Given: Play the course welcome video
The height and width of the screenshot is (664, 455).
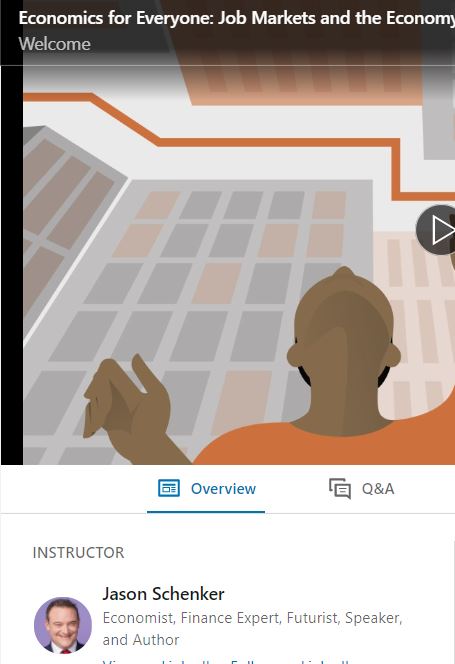Looking at the screenshot, I should (436, 230).
